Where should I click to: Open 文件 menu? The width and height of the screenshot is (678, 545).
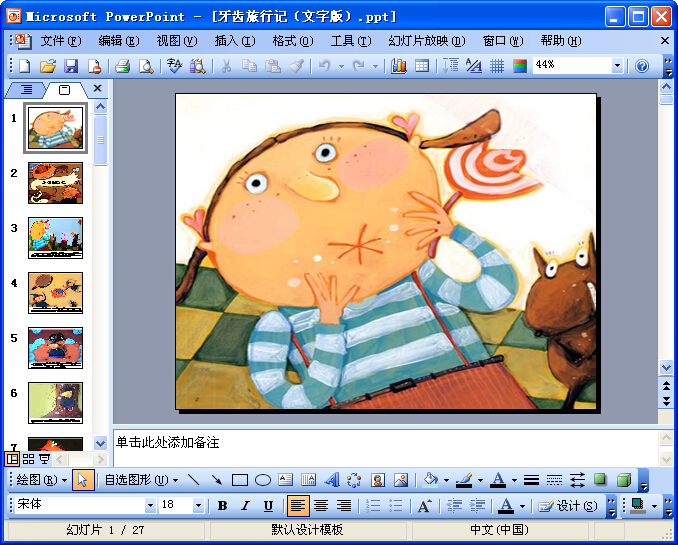point(61,41)
